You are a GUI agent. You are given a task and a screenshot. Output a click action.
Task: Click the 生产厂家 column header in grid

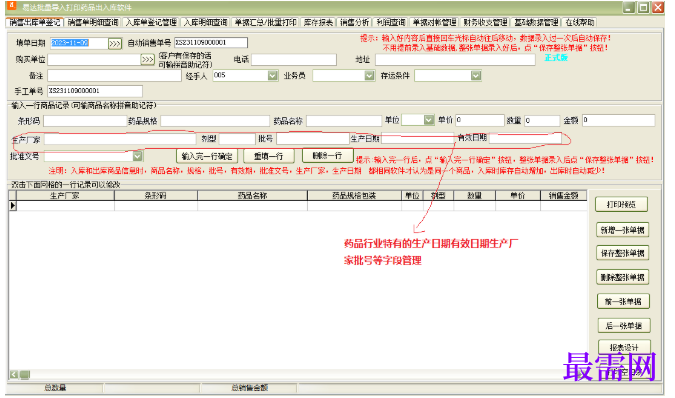[65, 196]
